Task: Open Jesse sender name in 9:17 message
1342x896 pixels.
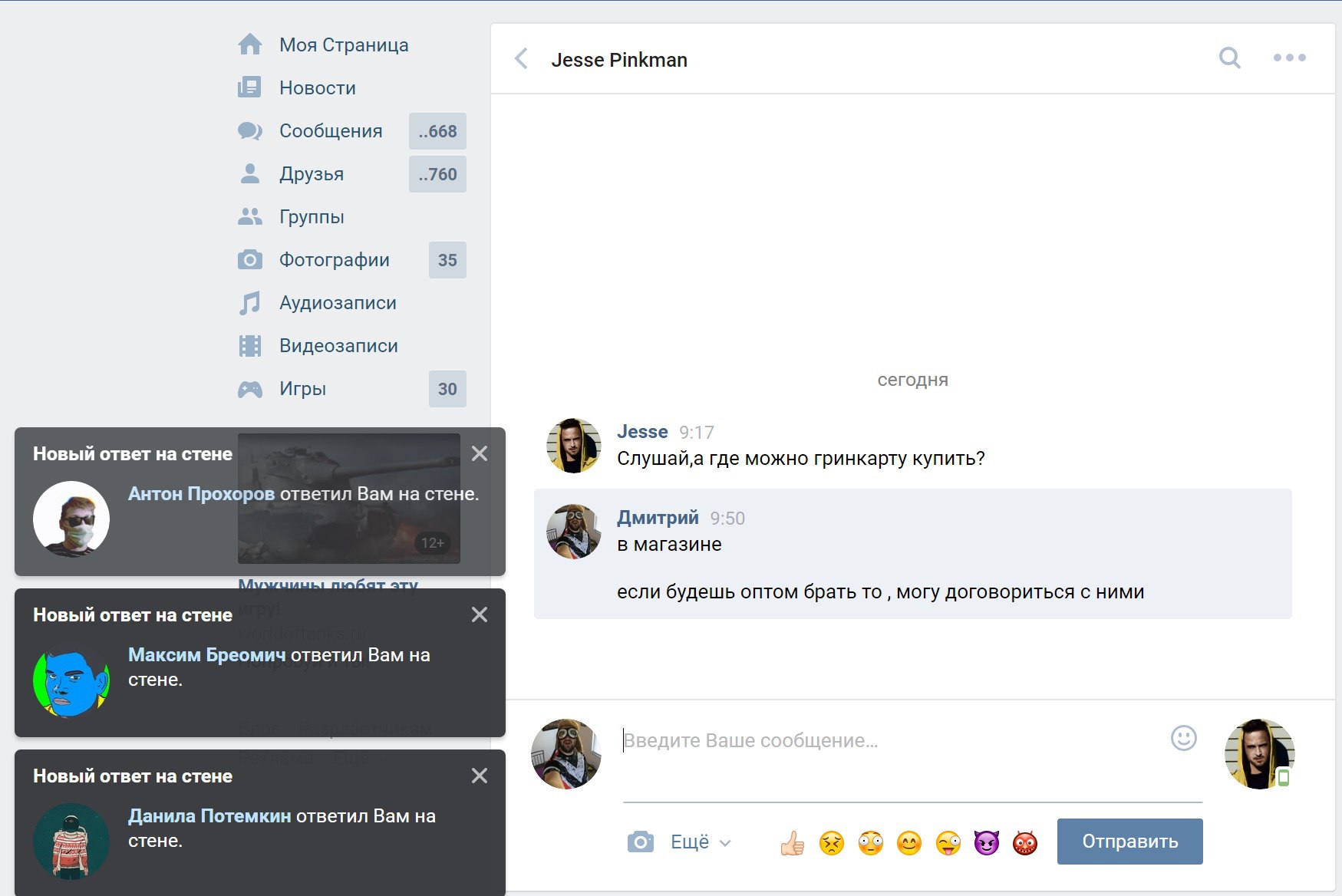Action: (x=642, y=432)
